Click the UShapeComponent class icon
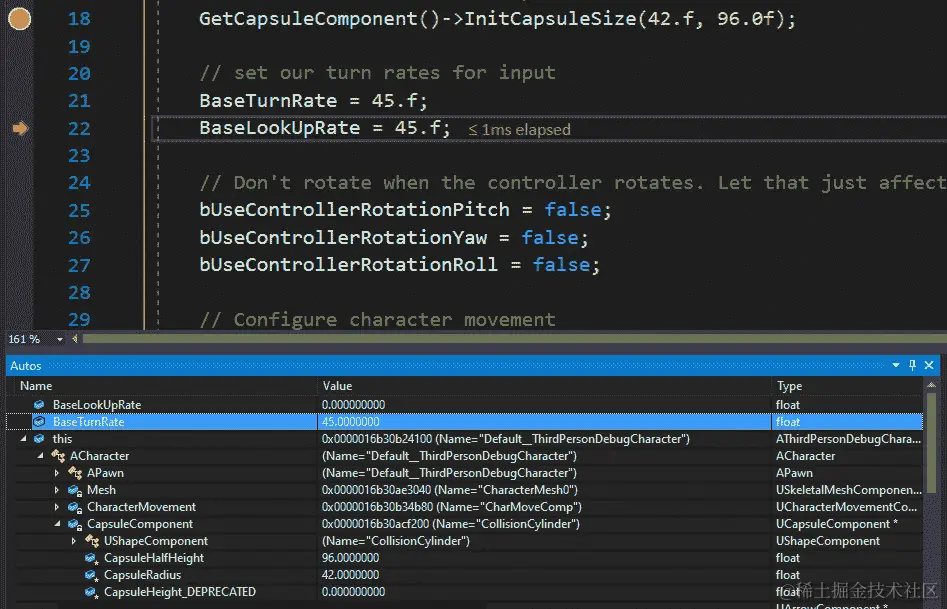Screen dimensions: 947x609 point(92,540)
